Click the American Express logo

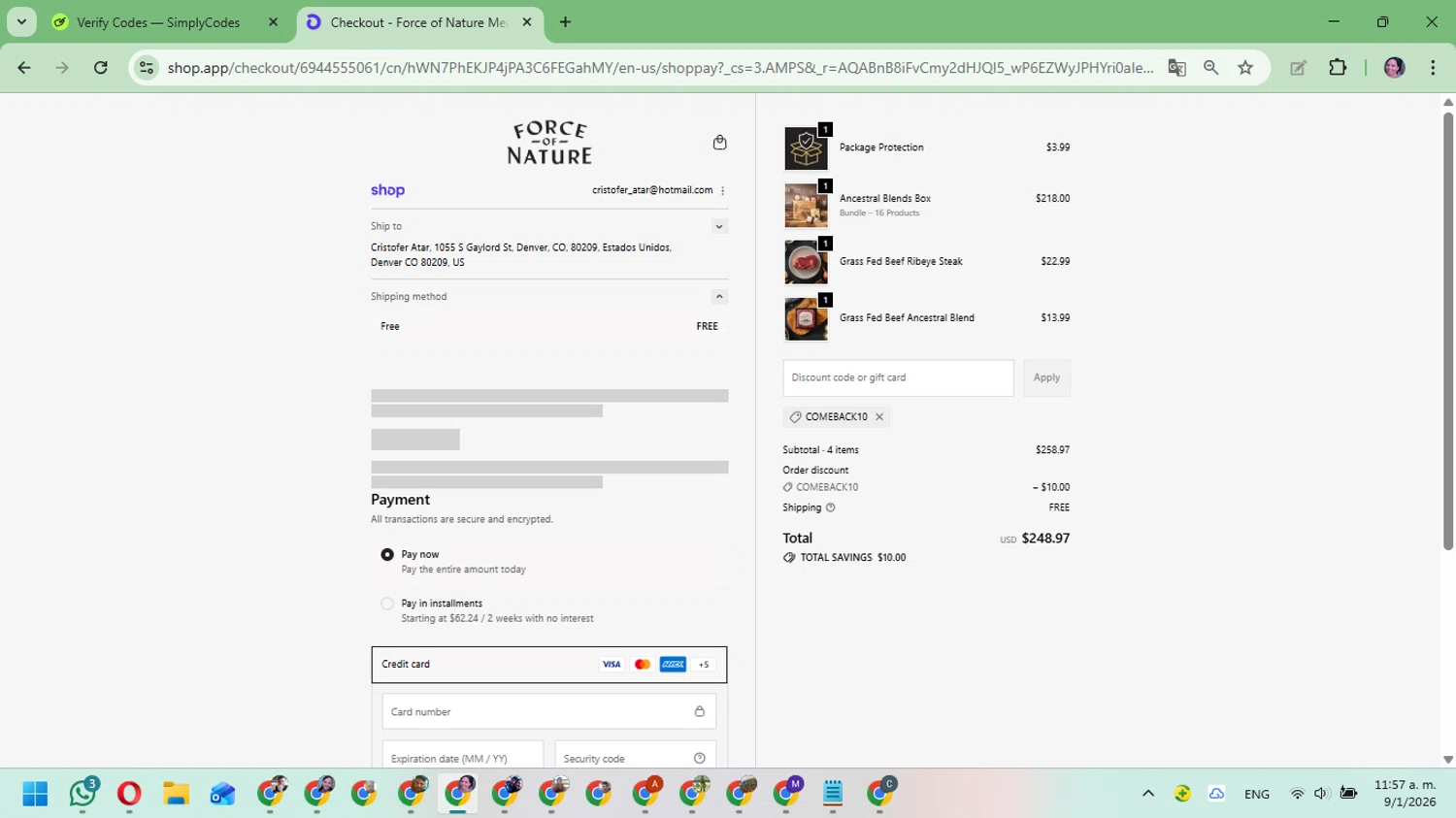coord(673,665)
